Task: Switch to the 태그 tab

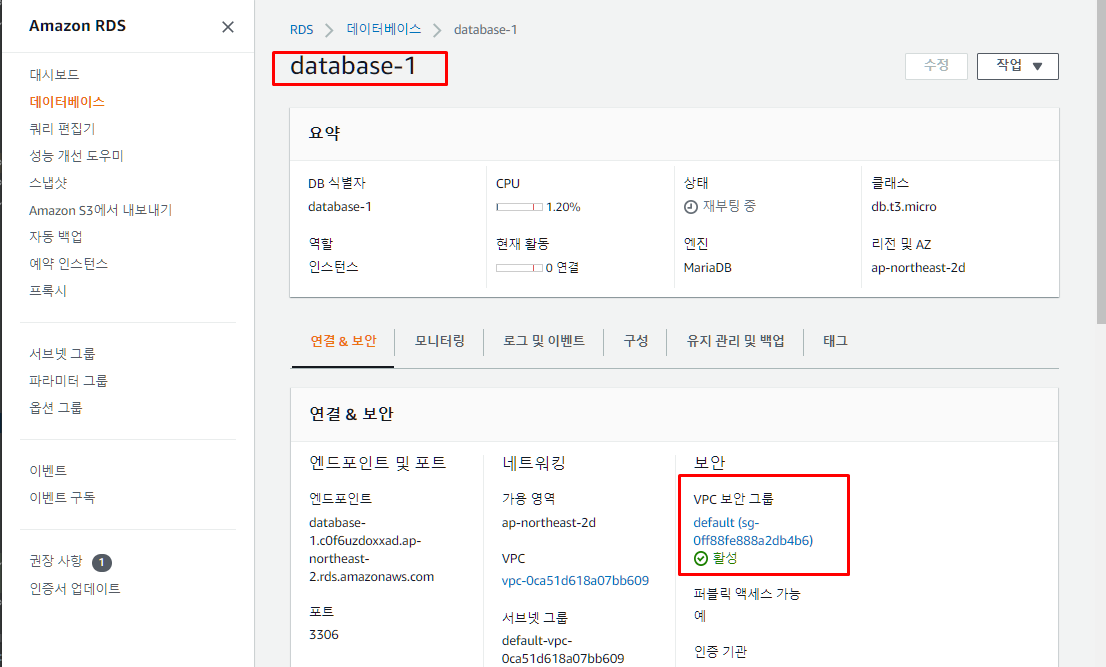Action: (x=835, y=341)
